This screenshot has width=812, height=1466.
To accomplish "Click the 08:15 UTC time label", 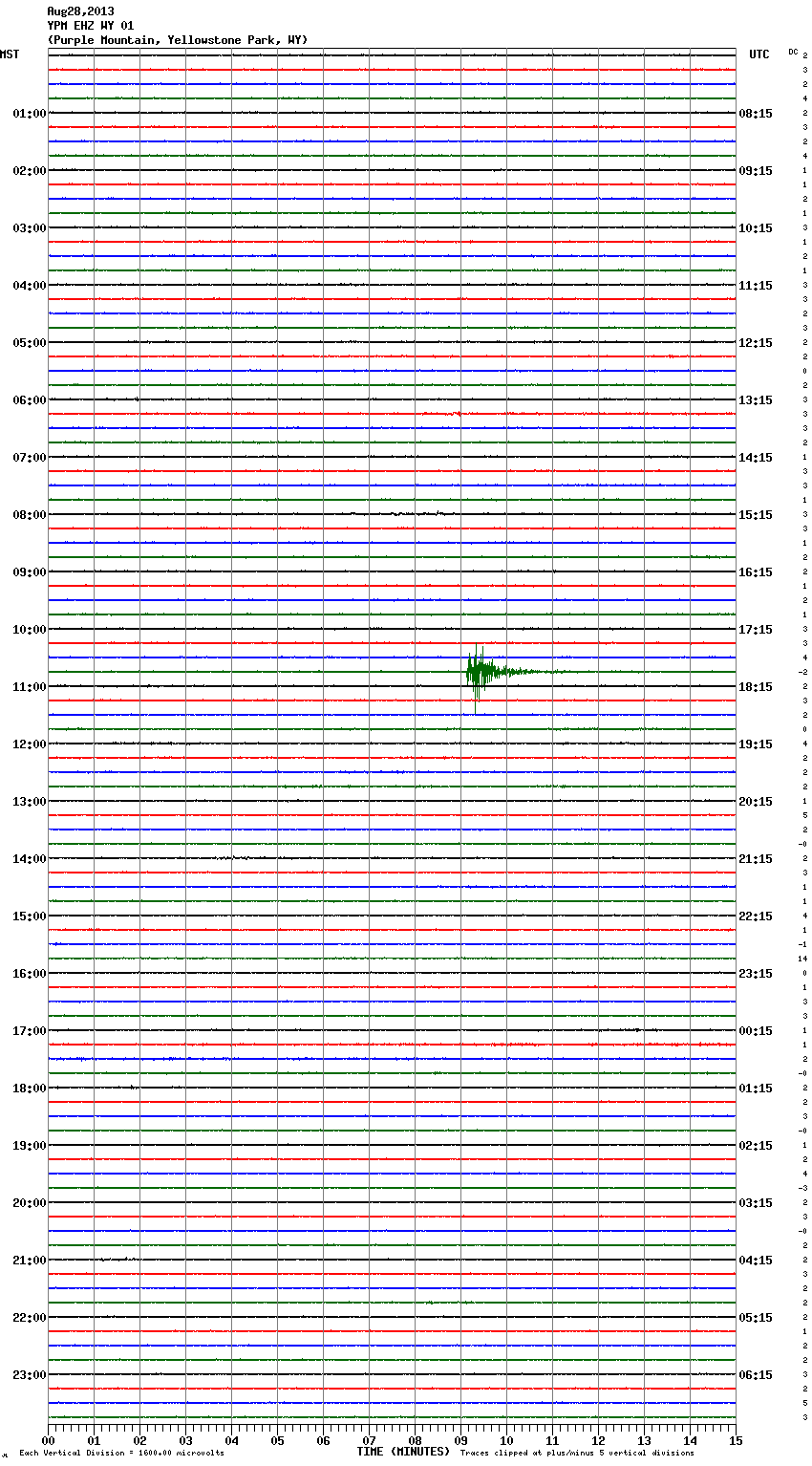I will click(x=756, y=114).
